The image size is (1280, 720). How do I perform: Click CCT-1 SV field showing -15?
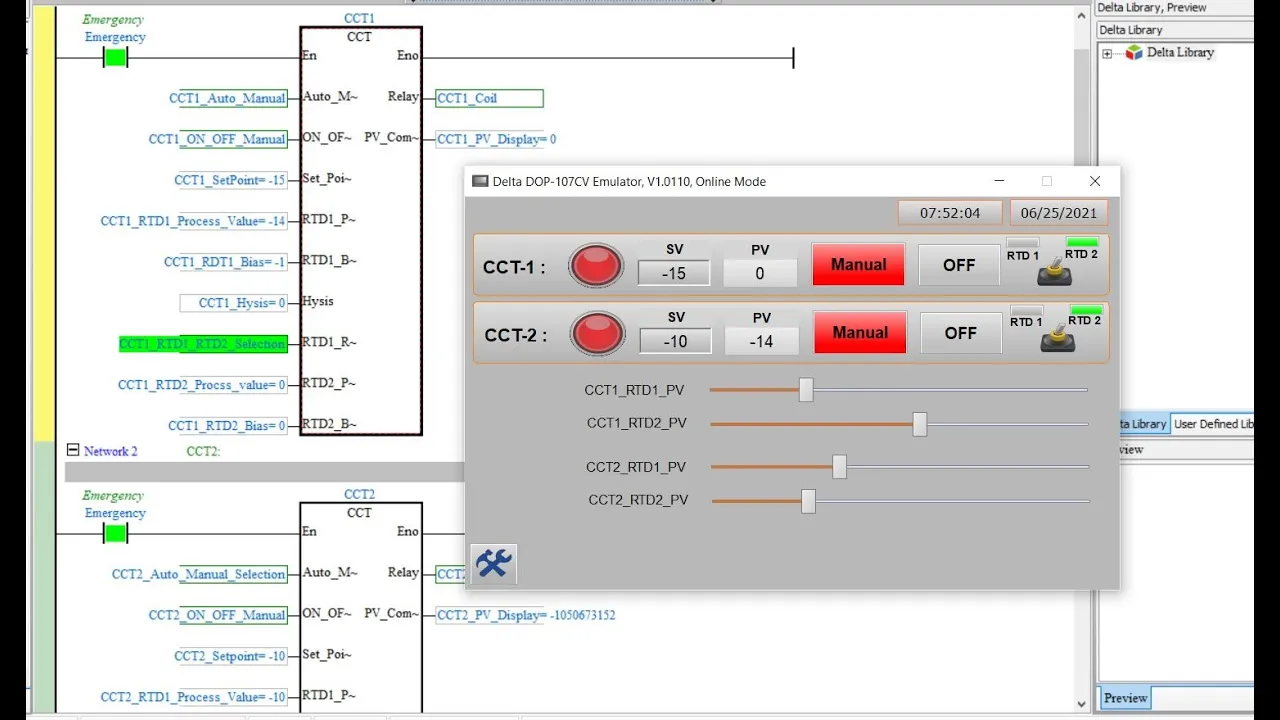(x=674, y=273)
